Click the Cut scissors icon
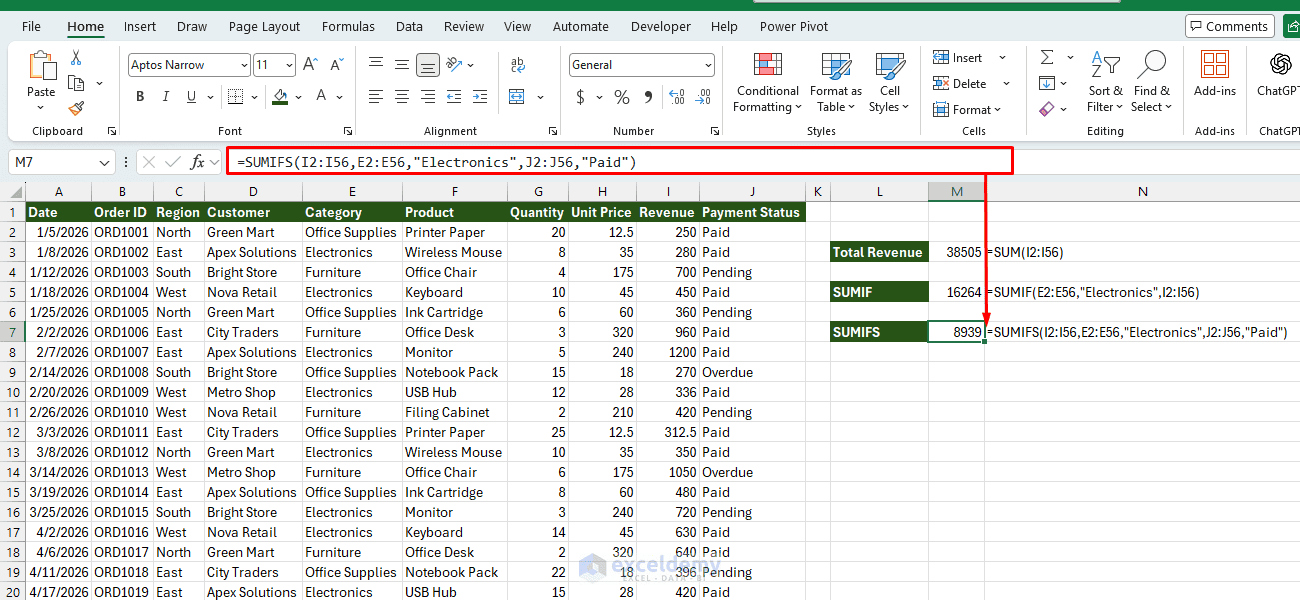Screen dimensions: 1300x600 point(76,59)
